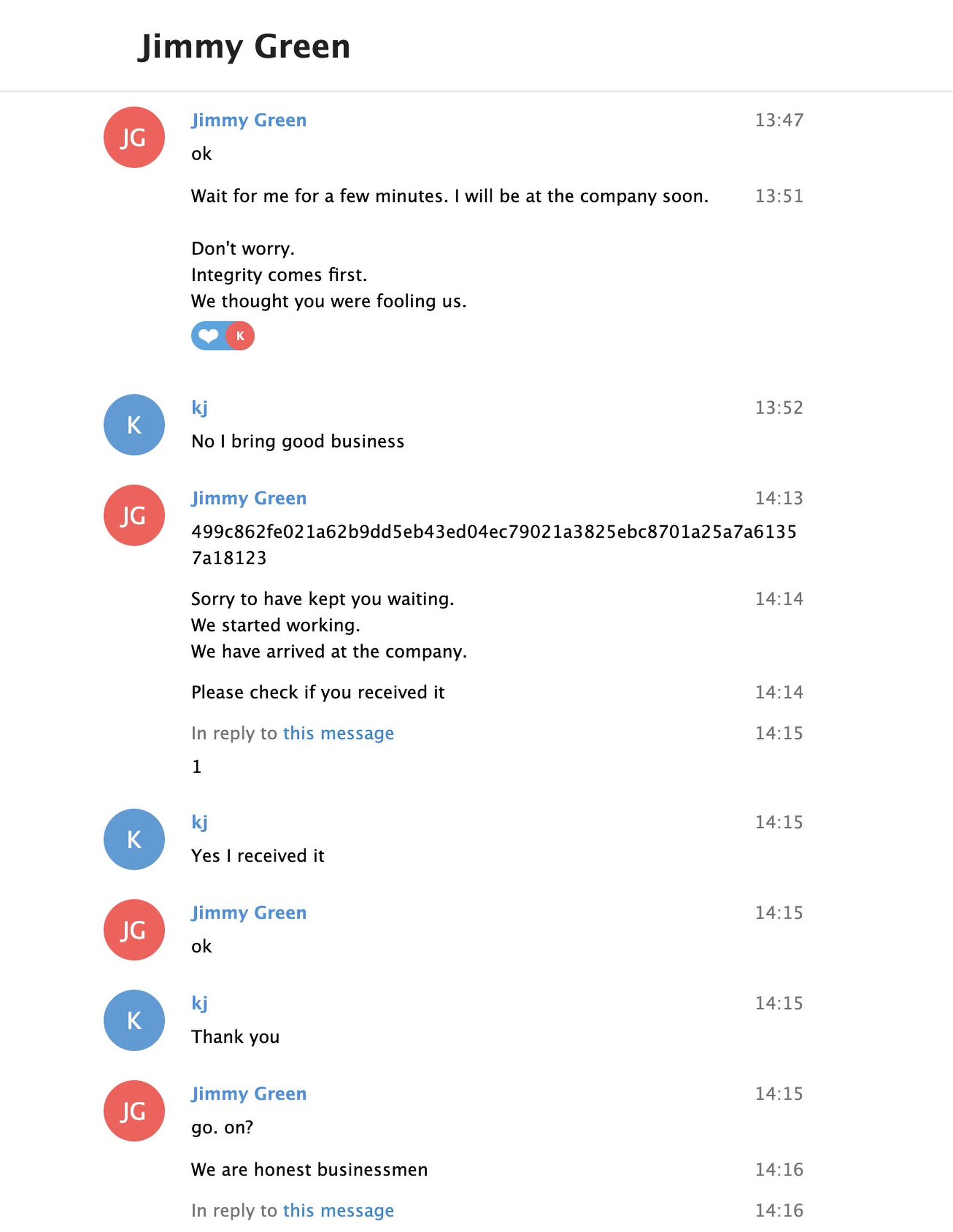Click the K avatar beside 'Yes I received it'
The height and width of the screenshot is (1232, 953).
point(134,839)
